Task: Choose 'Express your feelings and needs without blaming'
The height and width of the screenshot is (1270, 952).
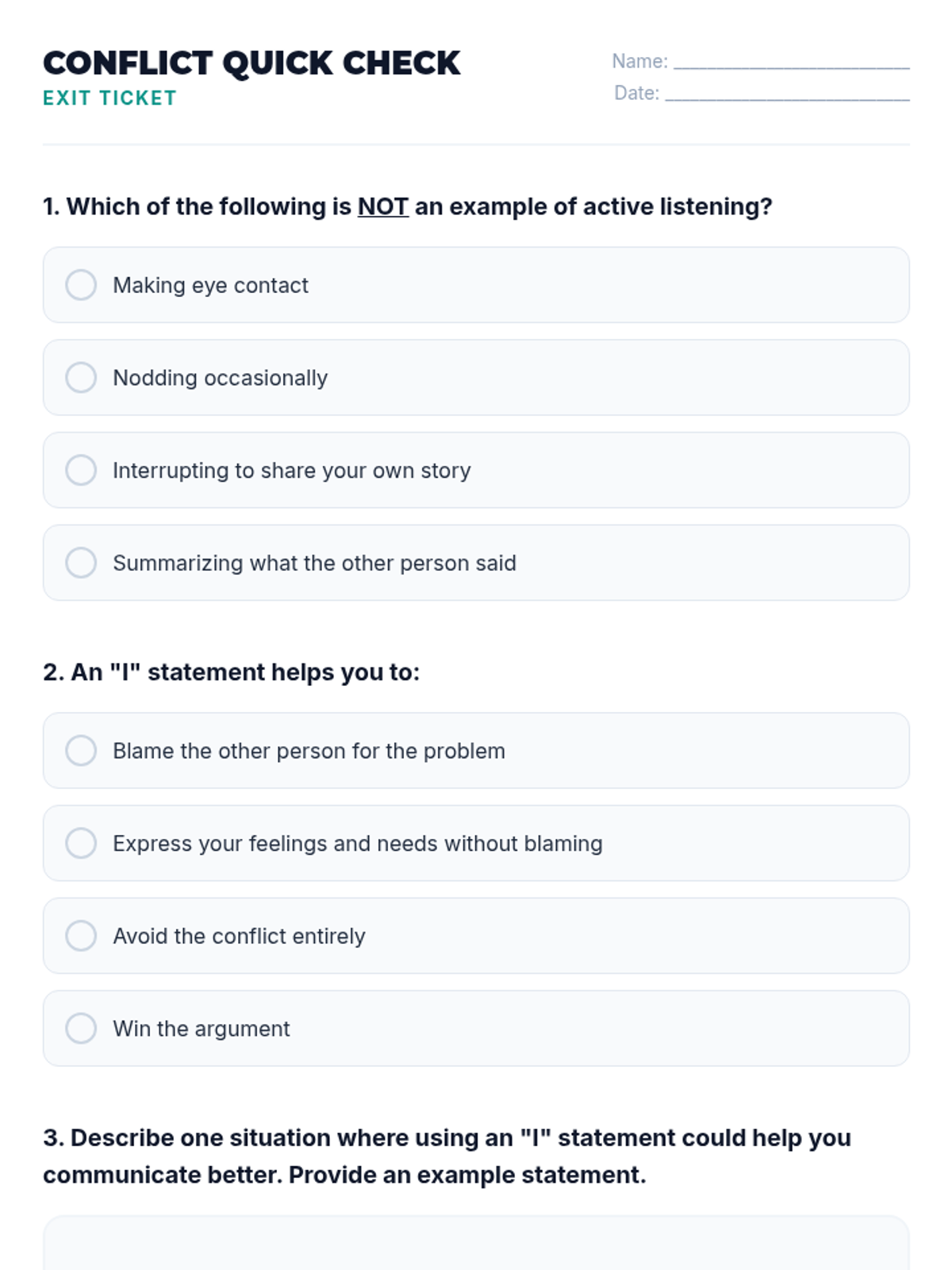Action: tap(81, 843)
